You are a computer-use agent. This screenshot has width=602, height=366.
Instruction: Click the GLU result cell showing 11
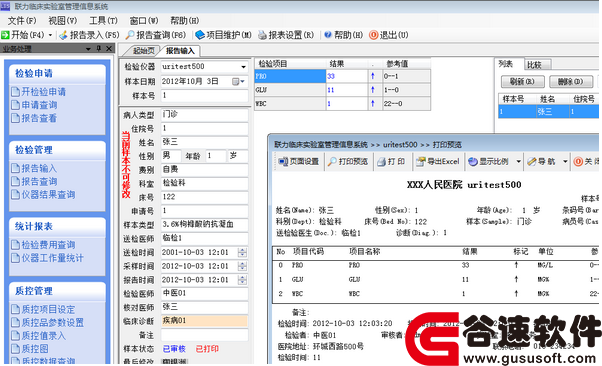pyautogui.click(x=347, y=90)
